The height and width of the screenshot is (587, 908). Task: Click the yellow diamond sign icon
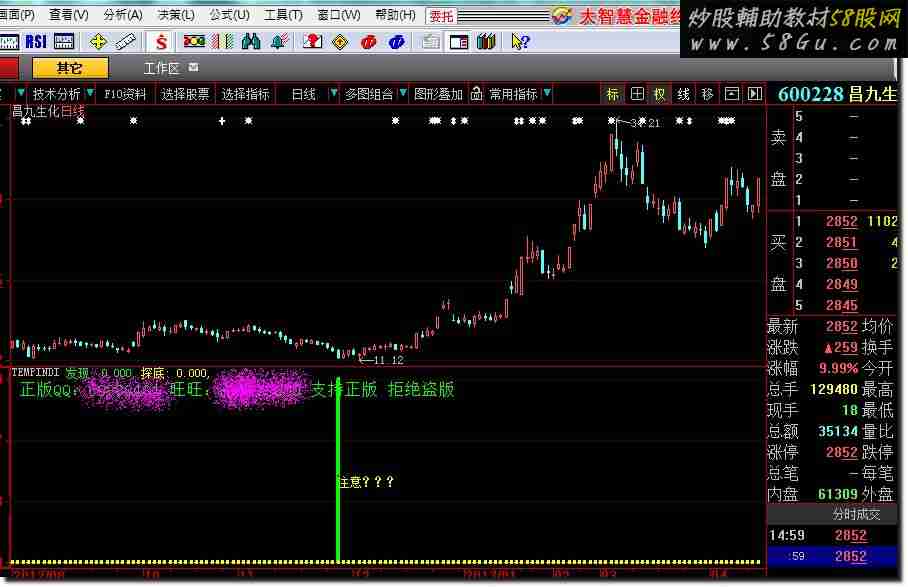point(340,42)
